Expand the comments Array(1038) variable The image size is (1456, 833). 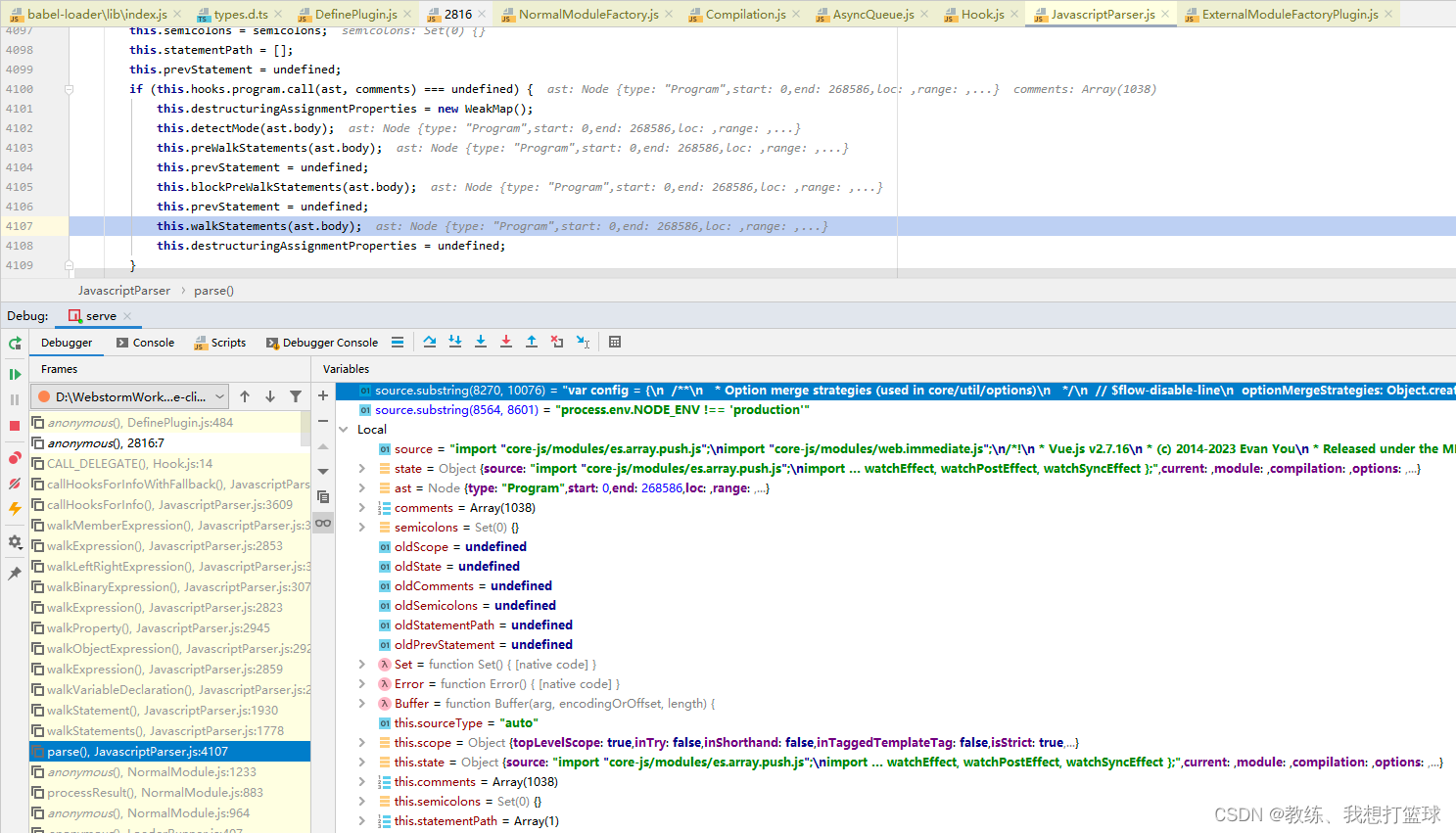[x=362, y=507]
